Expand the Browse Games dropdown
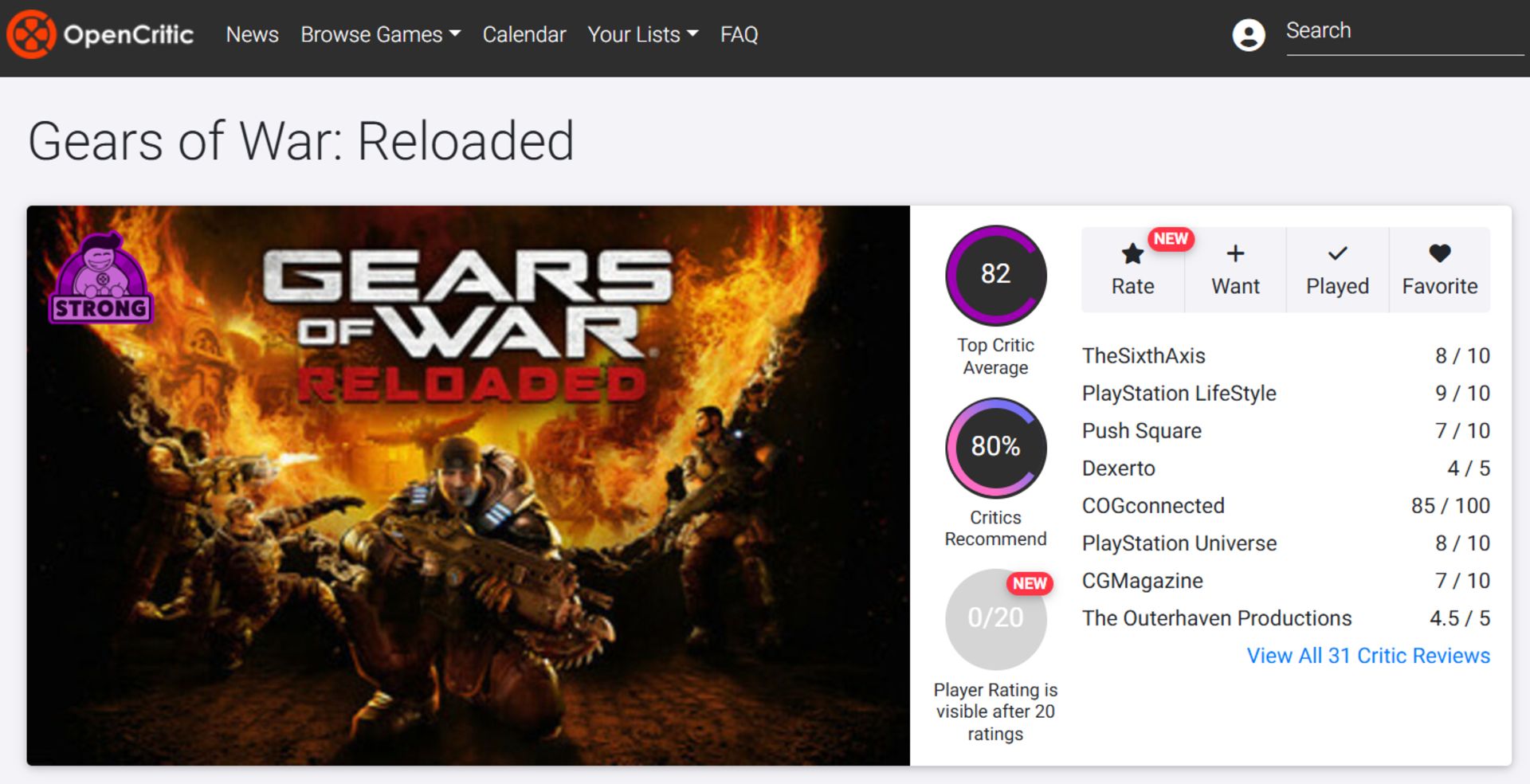1530x784 pixels. (380, 34)
